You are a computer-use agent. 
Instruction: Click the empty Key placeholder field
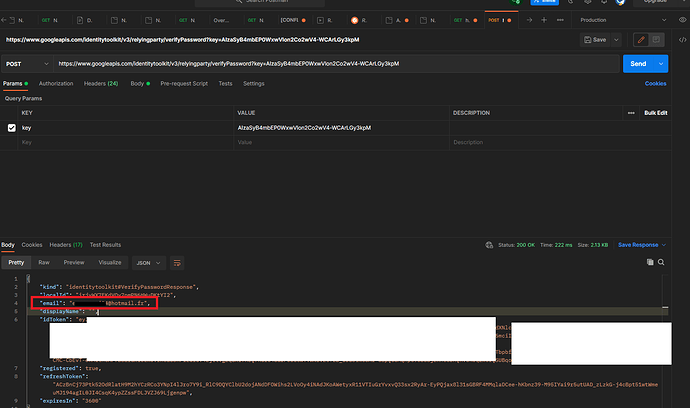point(126,142)
